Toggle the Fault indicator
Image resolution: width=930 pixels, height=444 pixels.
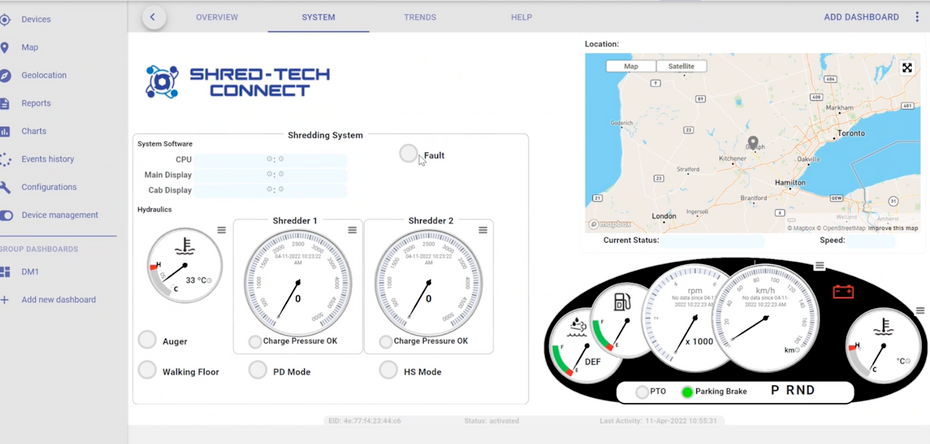pos(408,154)
